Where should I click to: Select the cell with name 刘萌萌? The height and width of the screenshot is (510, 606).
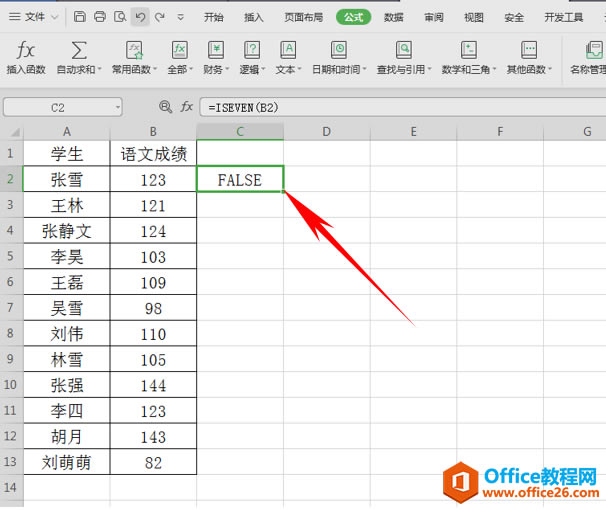(67, 462)
